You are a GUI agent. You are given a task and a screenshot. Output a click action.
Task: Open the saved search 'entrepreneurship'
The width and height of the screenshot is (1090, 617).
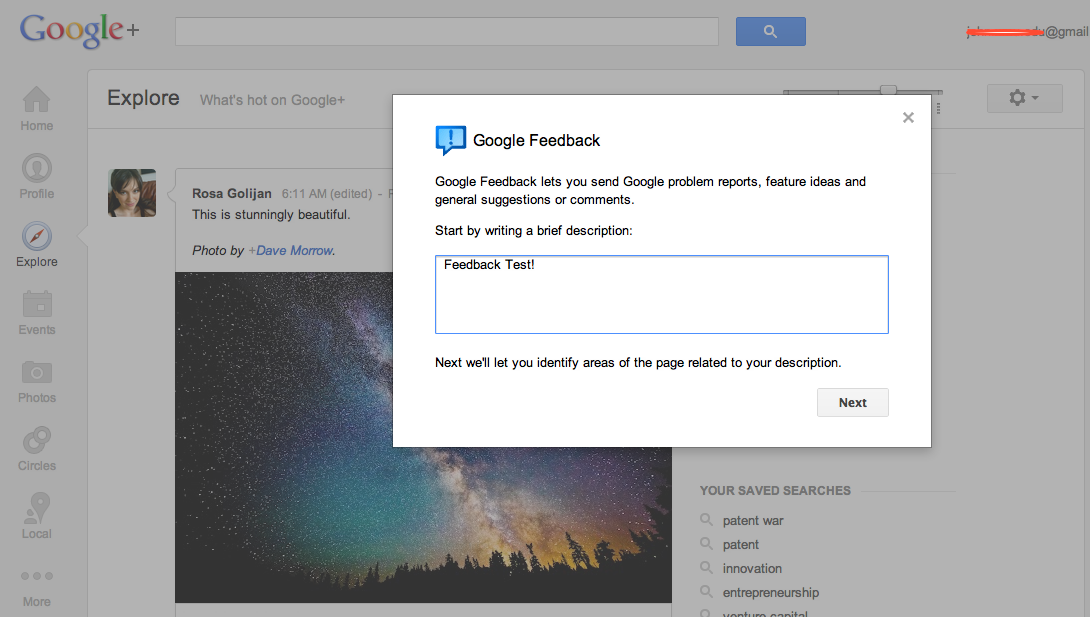(771, 593)
